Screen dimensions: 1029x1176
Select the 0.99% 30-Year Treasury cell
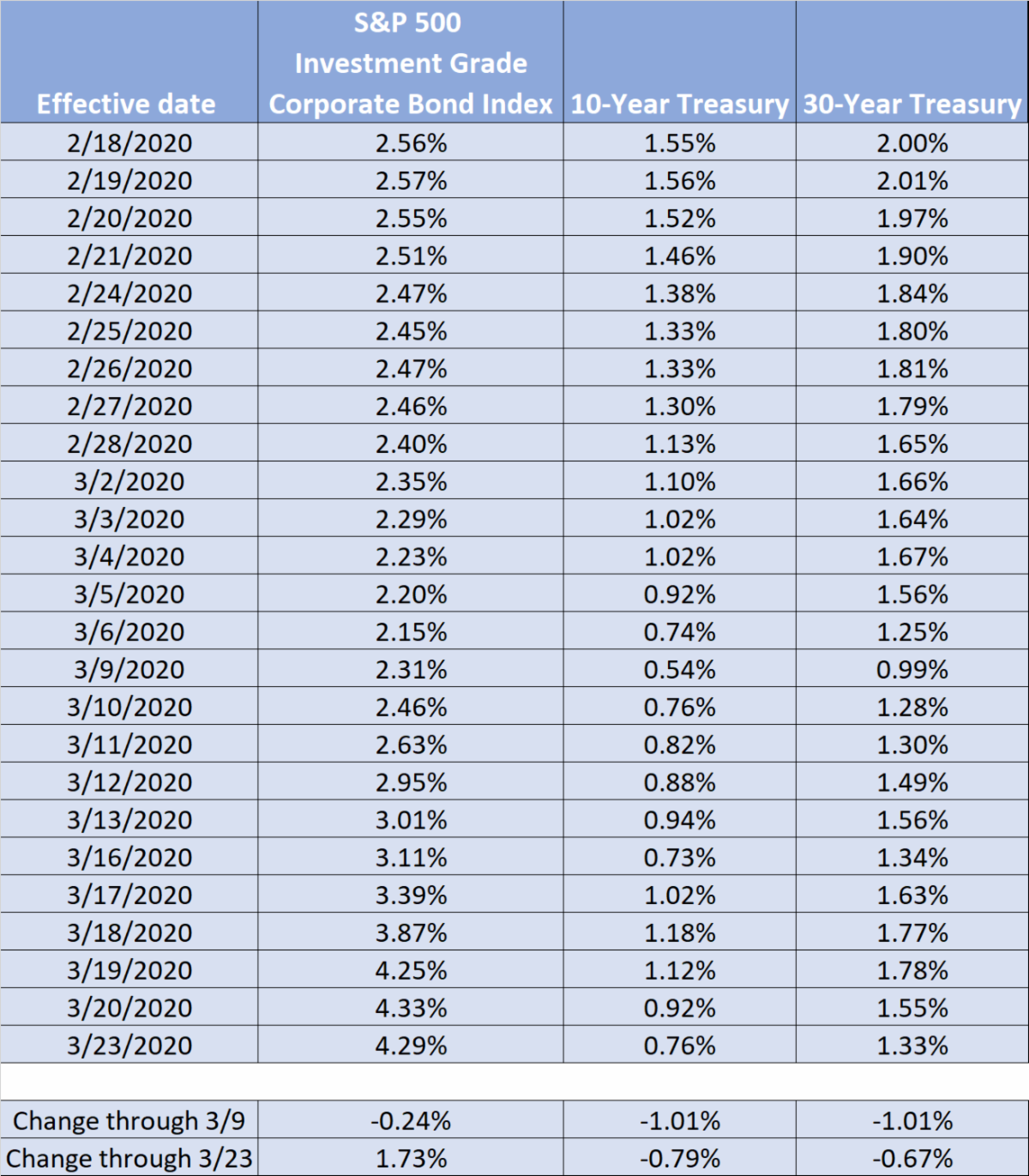pyautogui.click(x=912, y=669)
